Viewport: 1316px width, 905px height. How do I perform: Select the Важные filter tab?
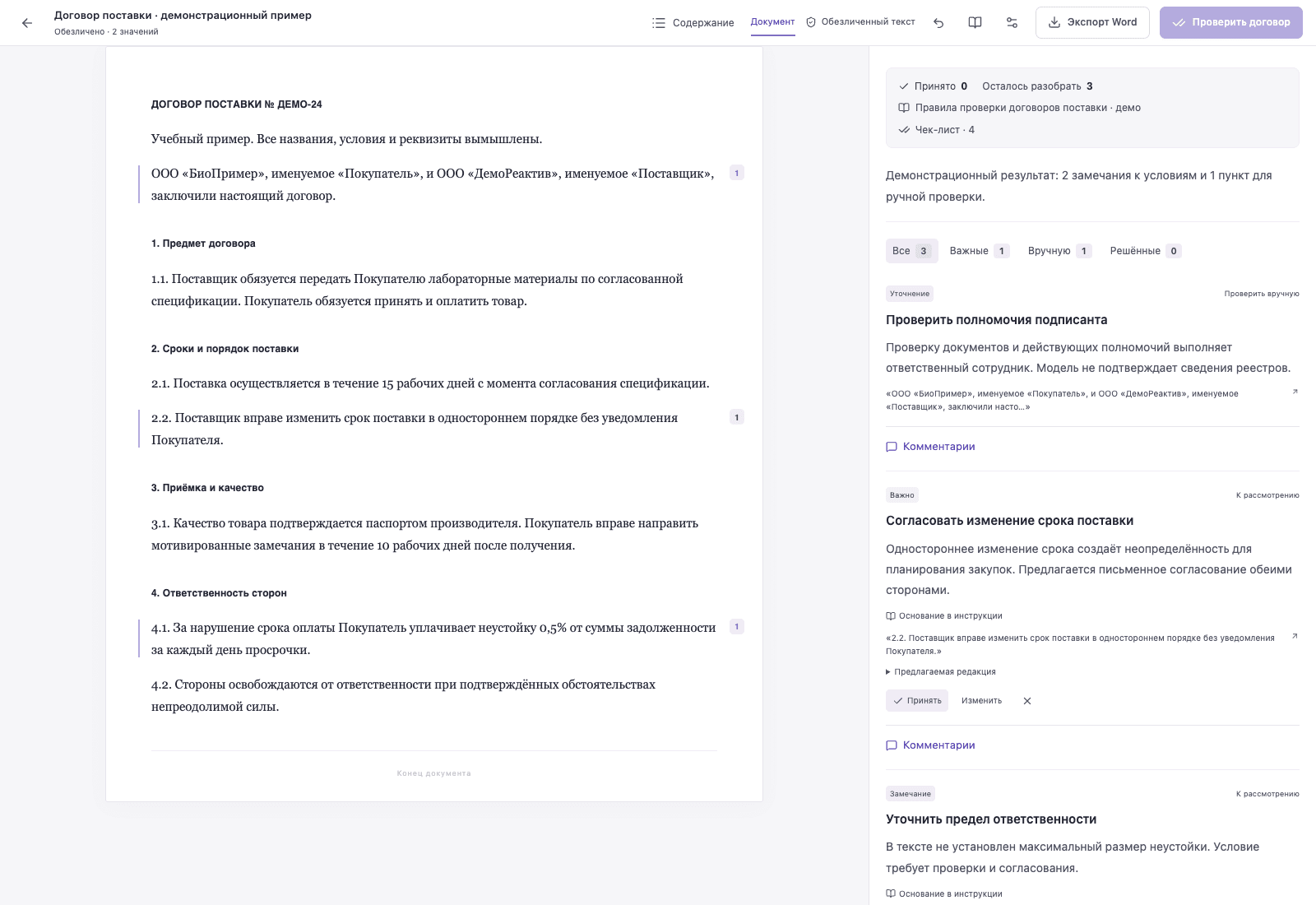(x=979, y=251)
